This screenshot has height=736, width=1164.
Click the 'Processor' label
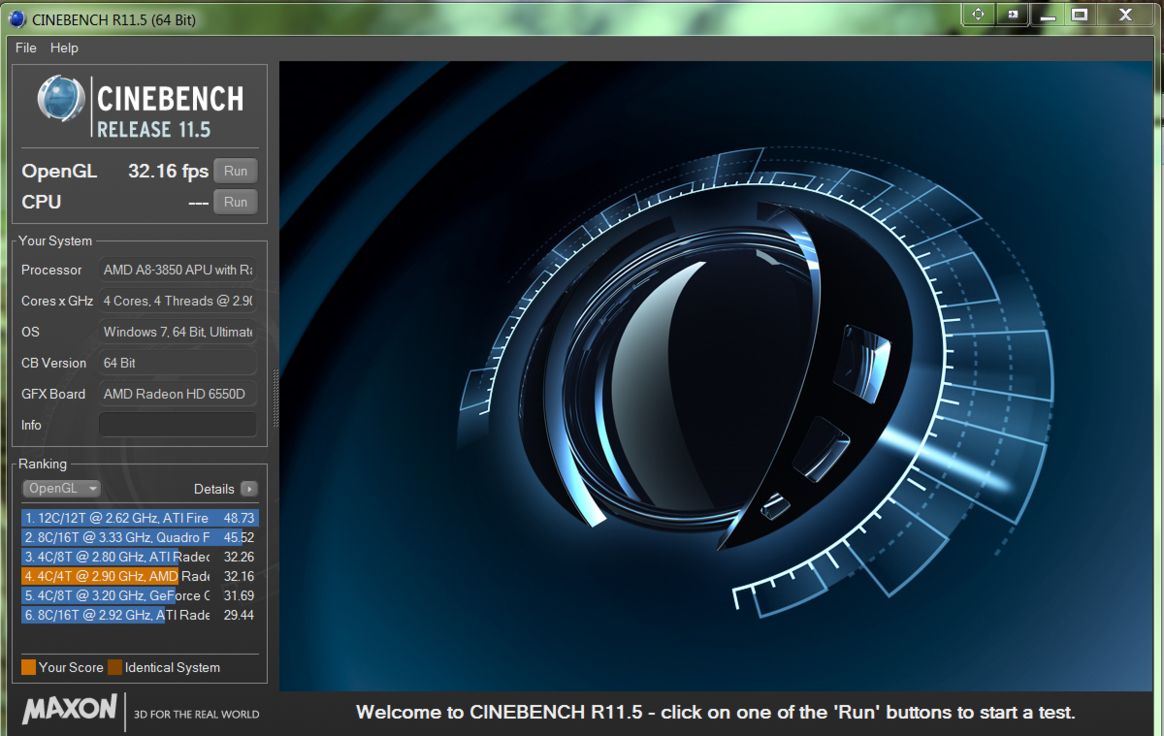(x=51, y=270)
